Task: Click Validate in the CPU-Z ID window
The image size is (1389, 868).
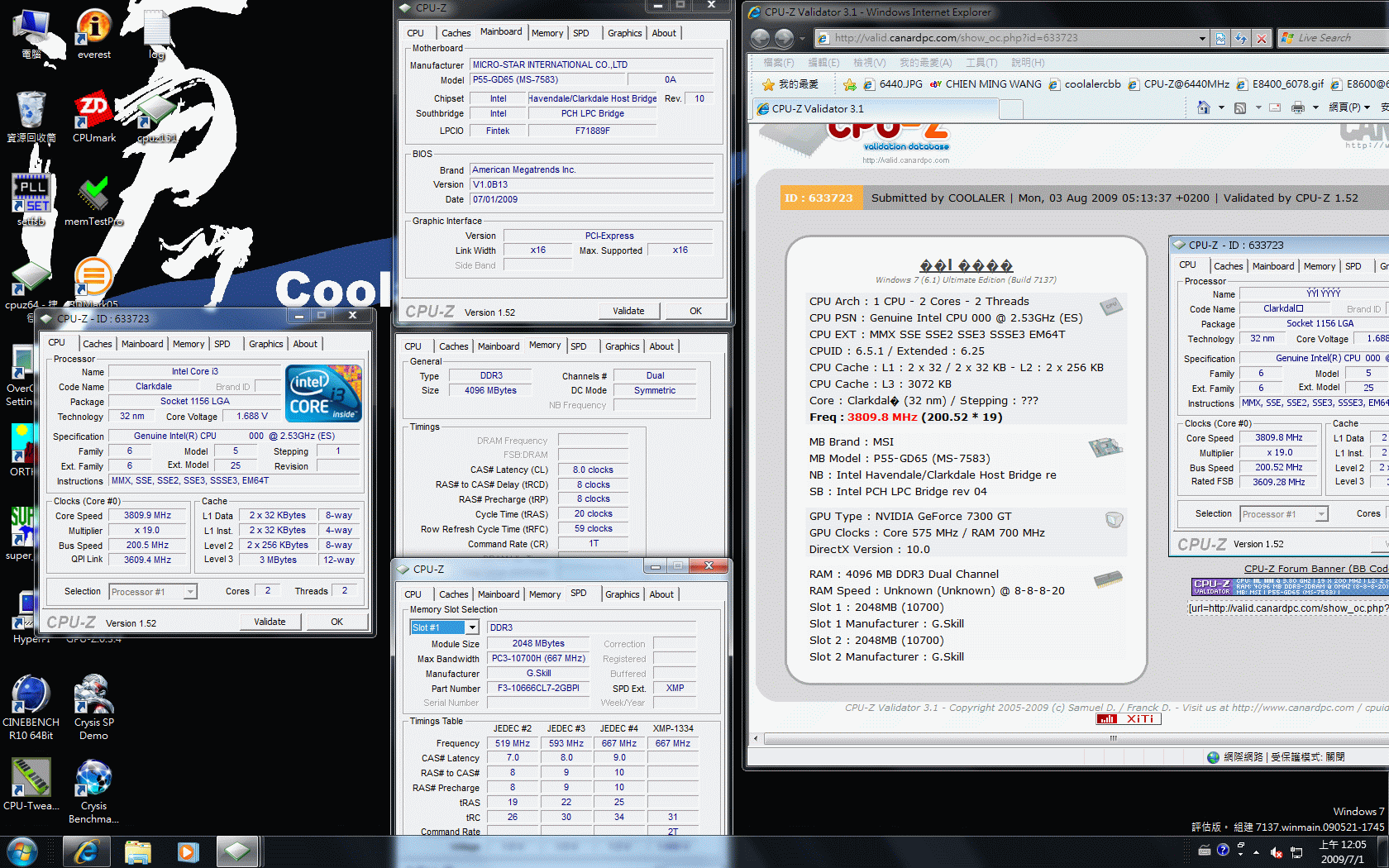Action: (270, 622)
